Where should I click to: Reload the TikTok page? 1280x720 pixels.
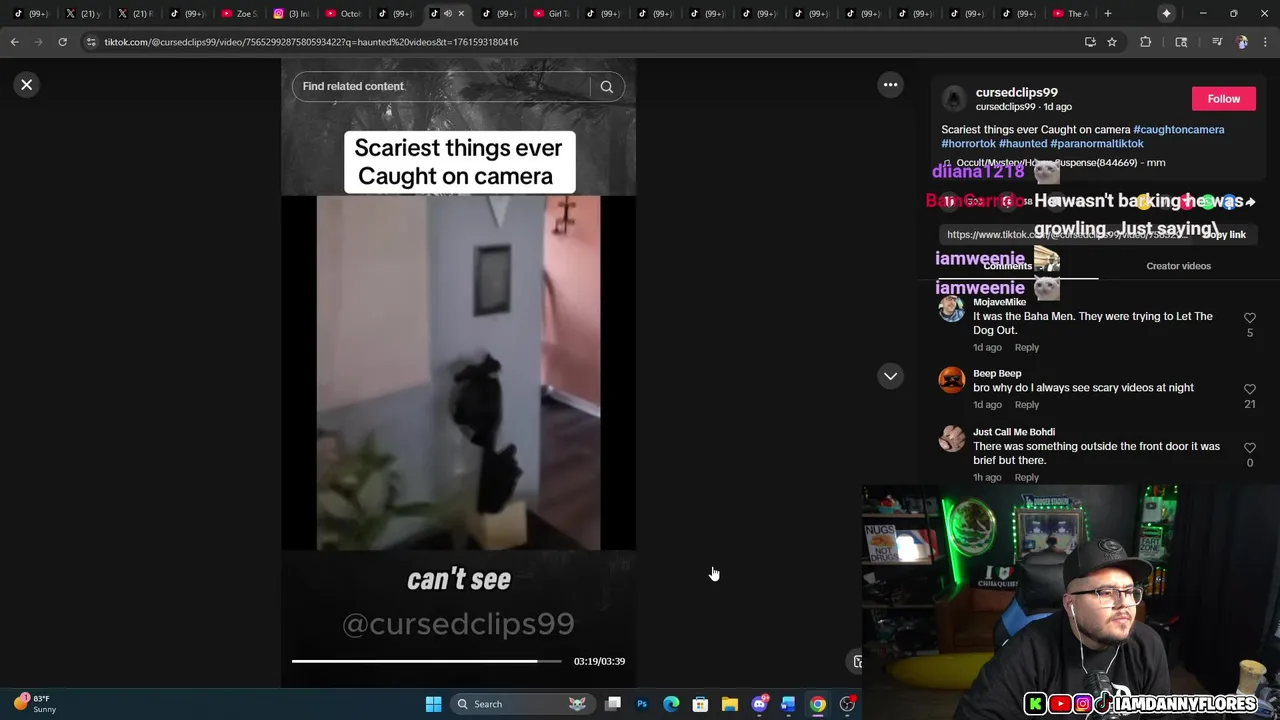(x=62, y=42)
